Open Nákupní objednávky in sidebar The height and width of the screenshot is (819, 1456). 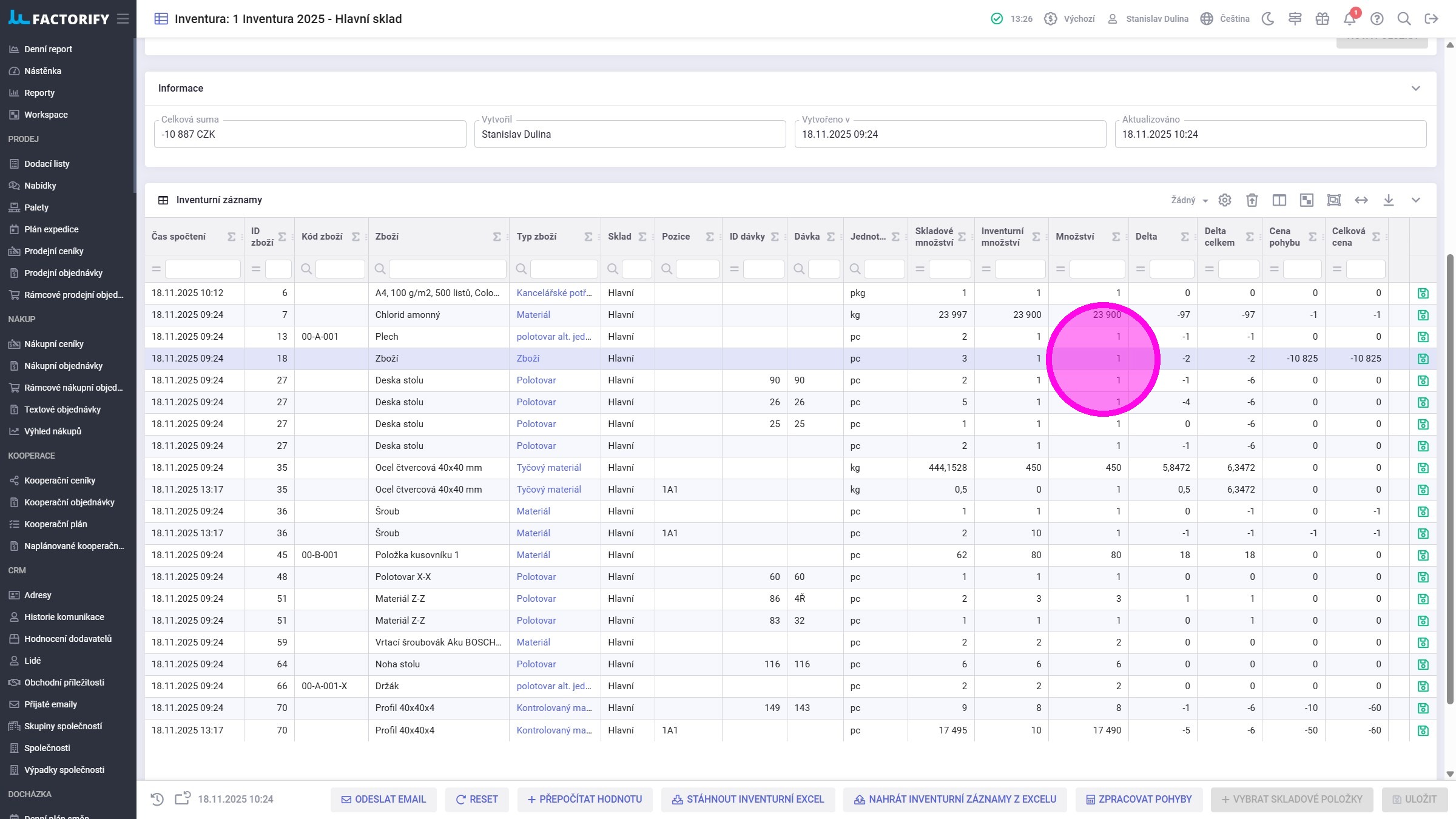click(63, 366)
